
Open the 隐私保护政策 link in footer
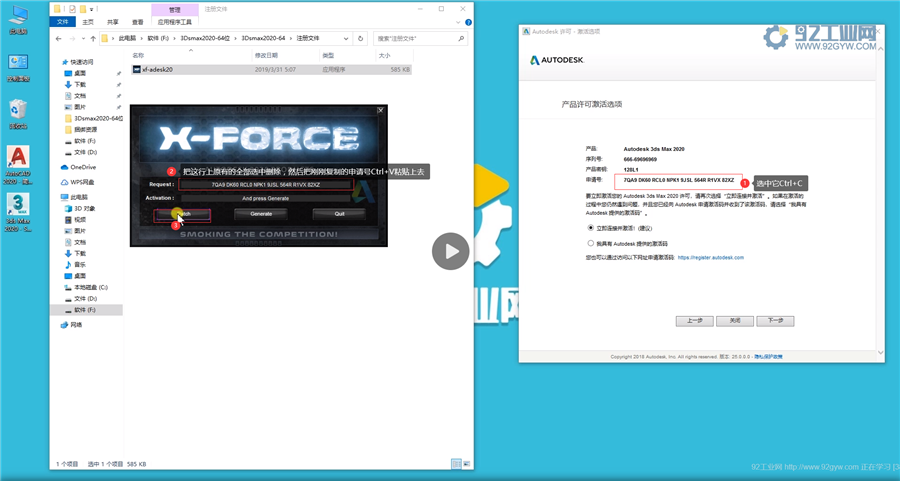769,356
